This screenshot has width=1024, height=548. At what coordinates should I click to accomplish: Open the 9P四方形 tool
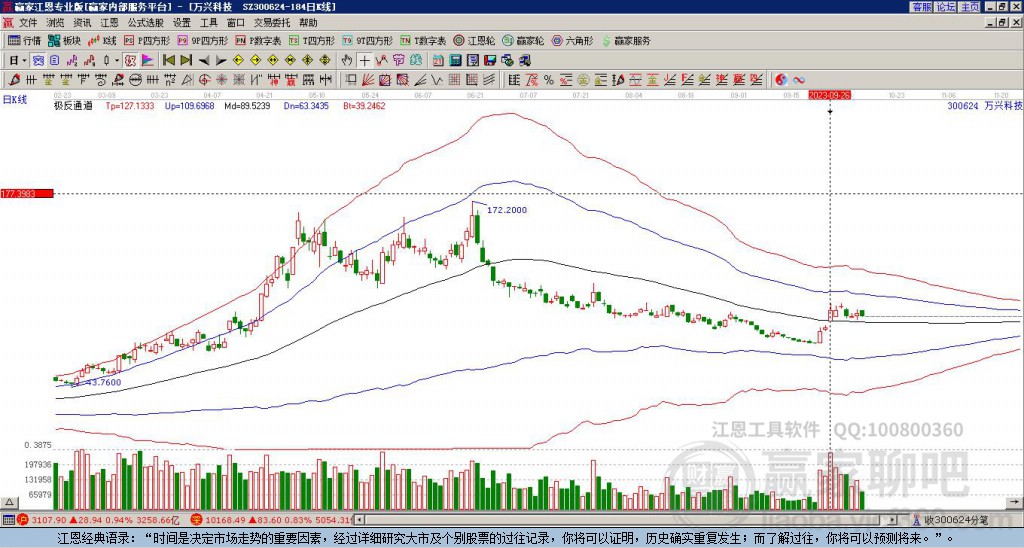203,40
